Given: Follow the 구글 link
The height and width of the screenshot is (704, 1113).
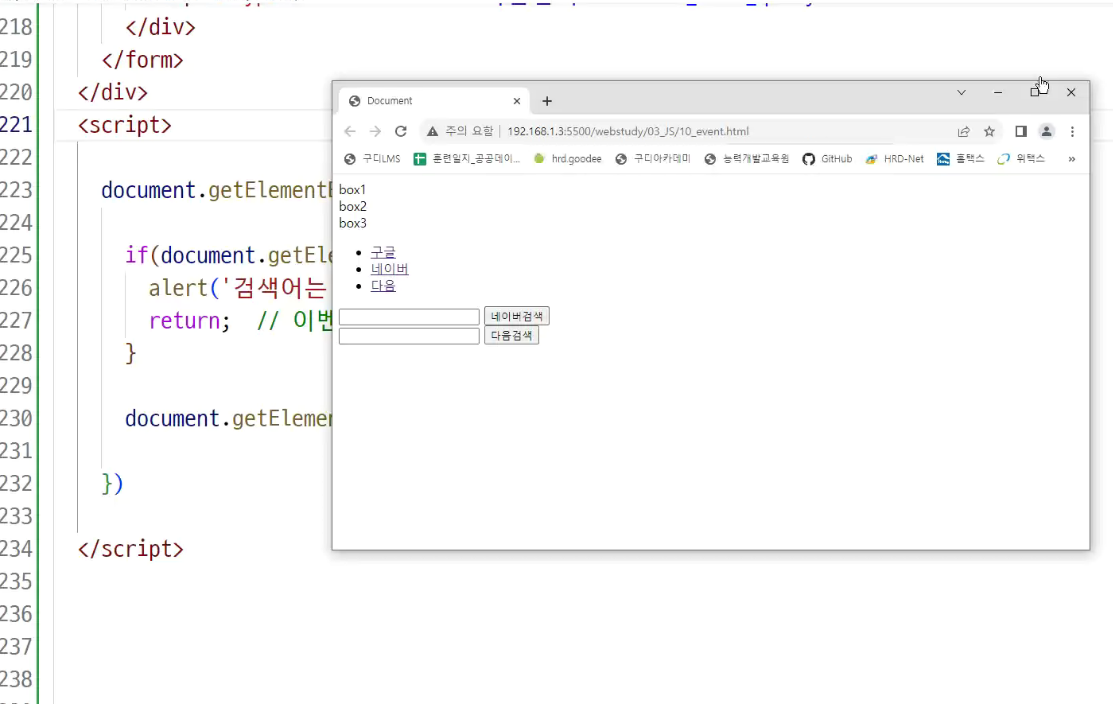Looking at the screenshot, I should (x=383, y=253).
